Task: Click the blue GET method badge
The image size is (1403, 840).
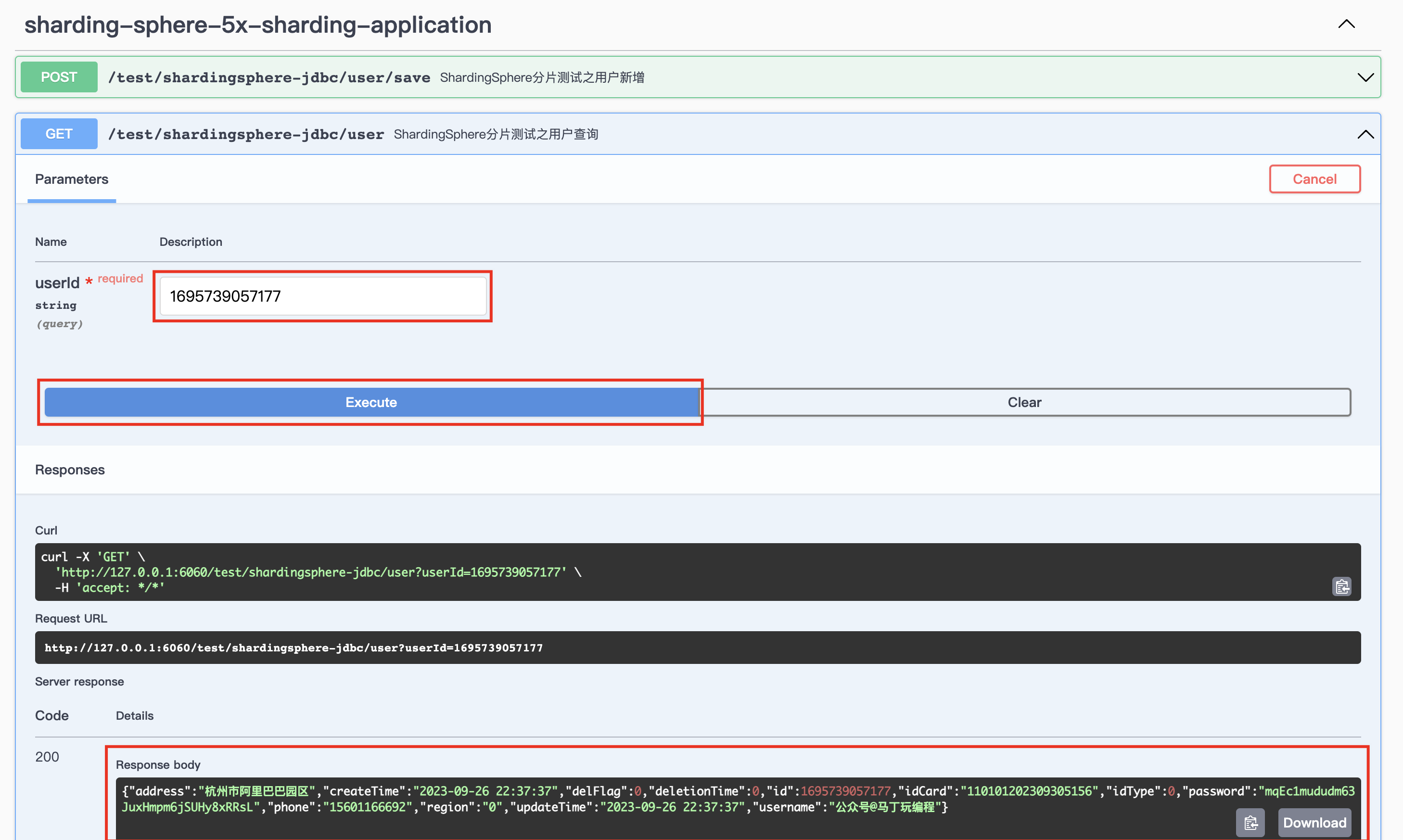Action: coord(58,134)
